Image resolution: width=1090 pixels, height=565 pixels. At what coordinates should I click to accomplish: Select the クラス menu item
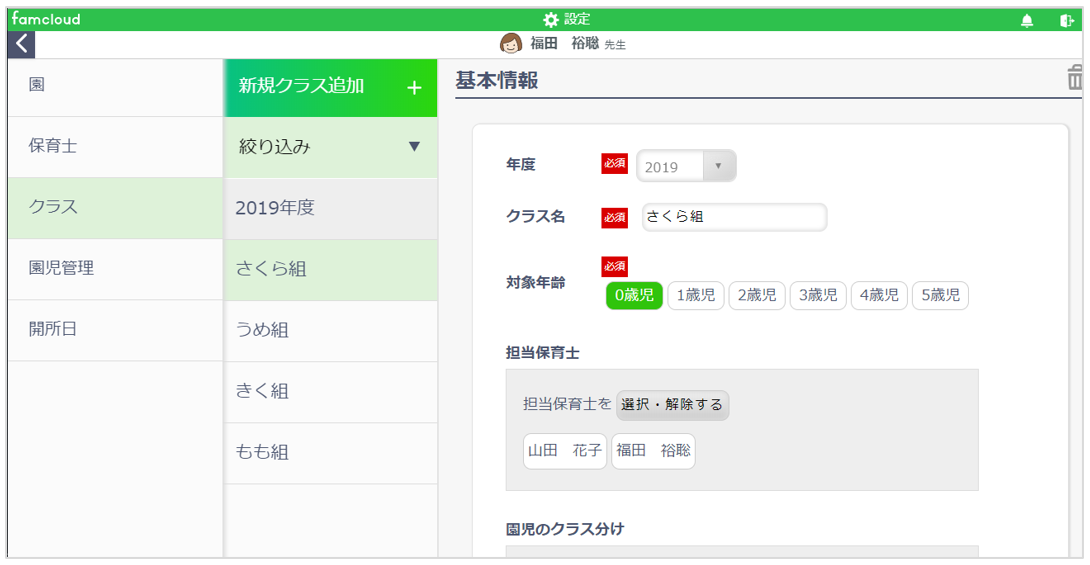click(x=115, y=207)
